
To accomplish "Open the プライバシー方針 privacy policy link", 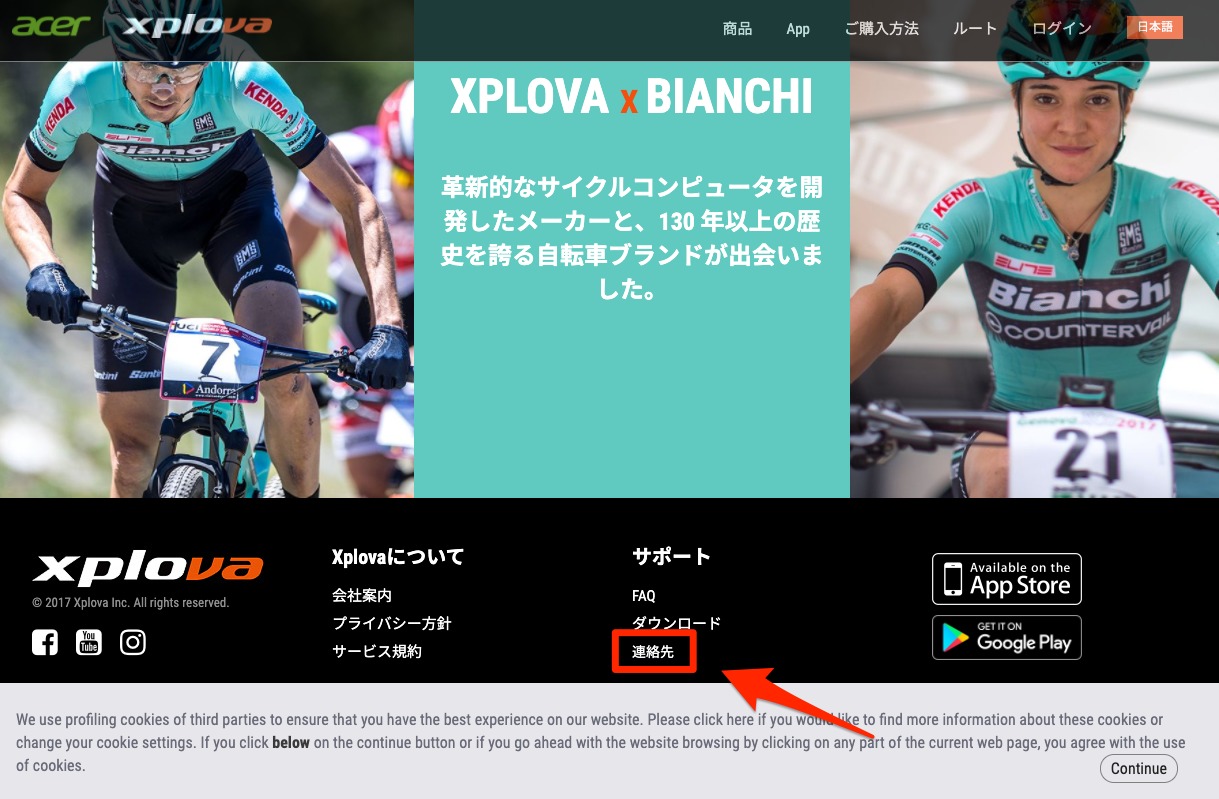I will tap(392, 623).
